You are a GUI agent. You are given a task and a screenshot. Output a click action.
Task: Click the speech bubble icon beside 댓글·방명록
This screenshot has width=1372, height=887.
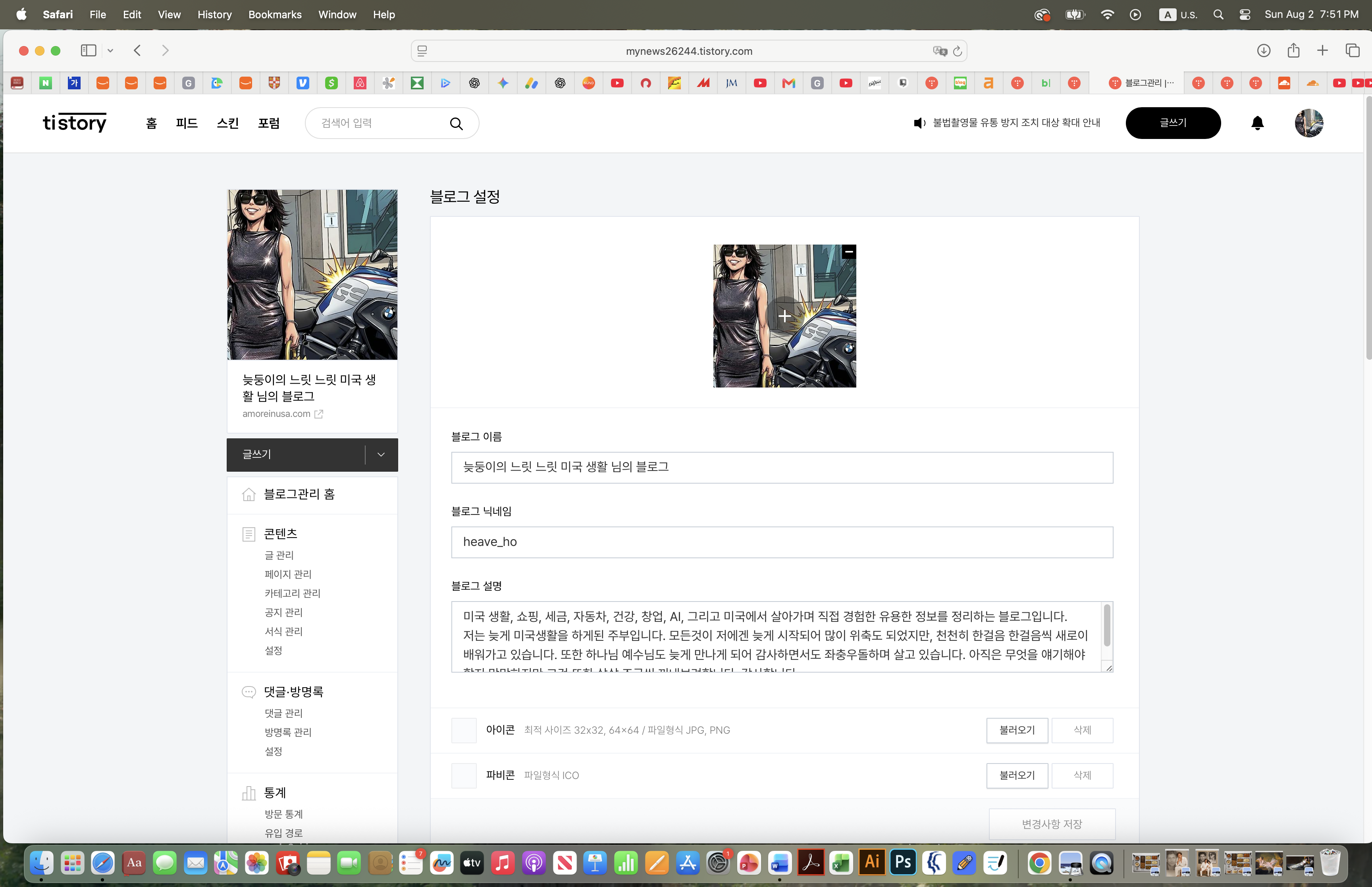click(249, 692)
